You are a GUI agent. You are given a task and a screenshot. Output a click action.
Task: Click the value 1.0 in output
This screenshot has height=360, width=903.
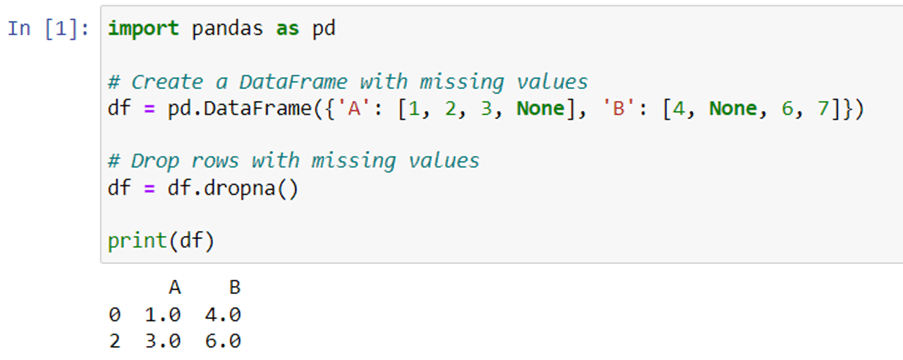(x=162, y=314)
